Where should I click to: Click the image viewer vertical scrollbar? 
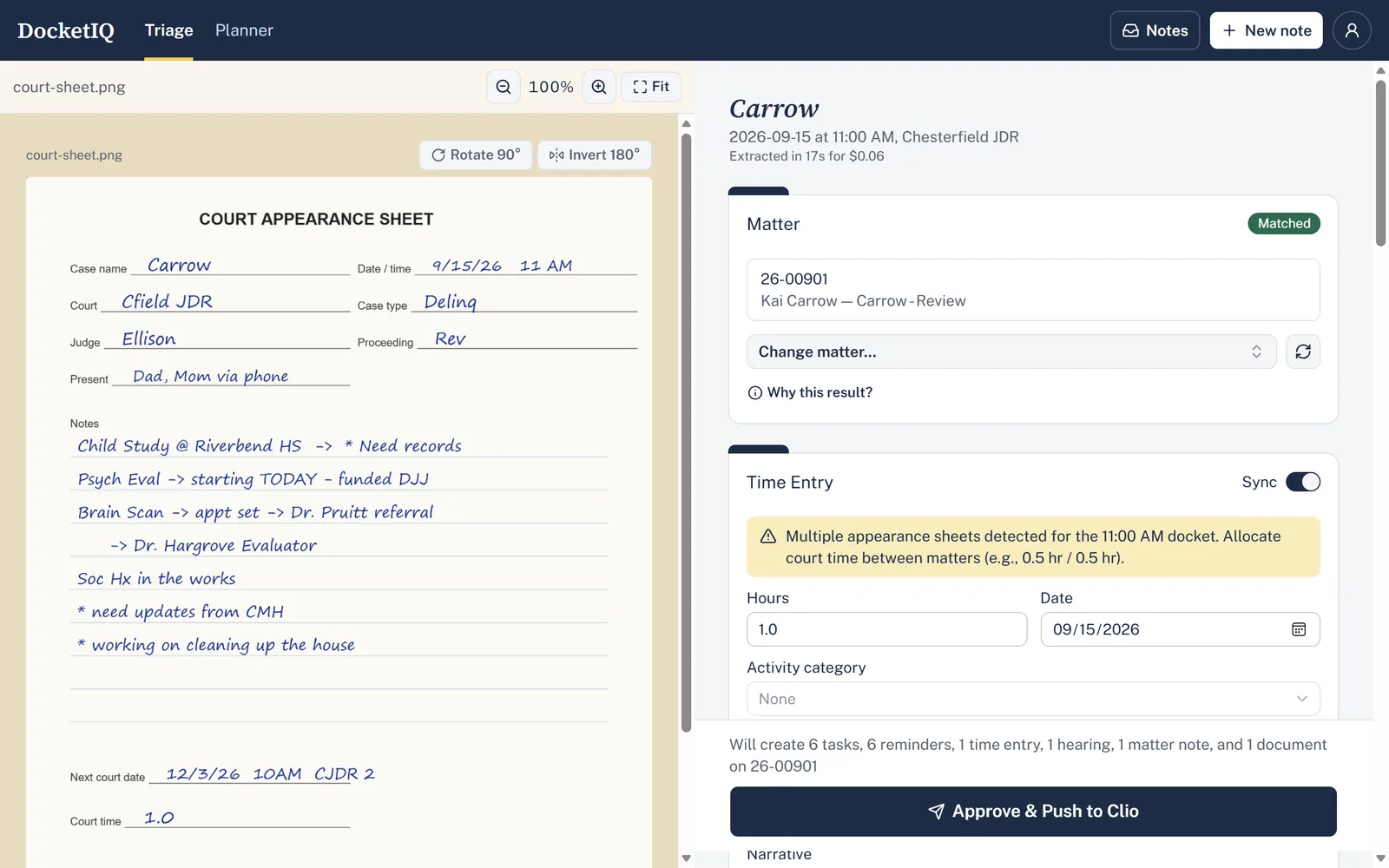(x=686, y=434)
